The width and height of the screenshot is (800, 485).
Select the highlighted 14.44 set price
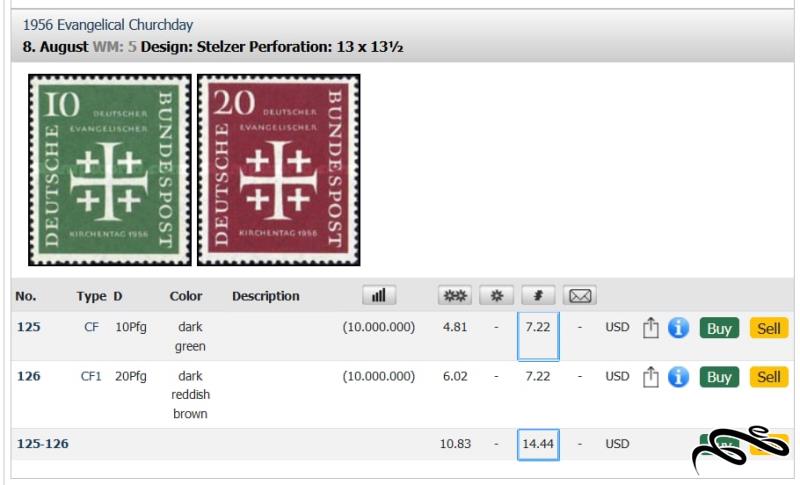pyautogui.click(x=538, y=444)
